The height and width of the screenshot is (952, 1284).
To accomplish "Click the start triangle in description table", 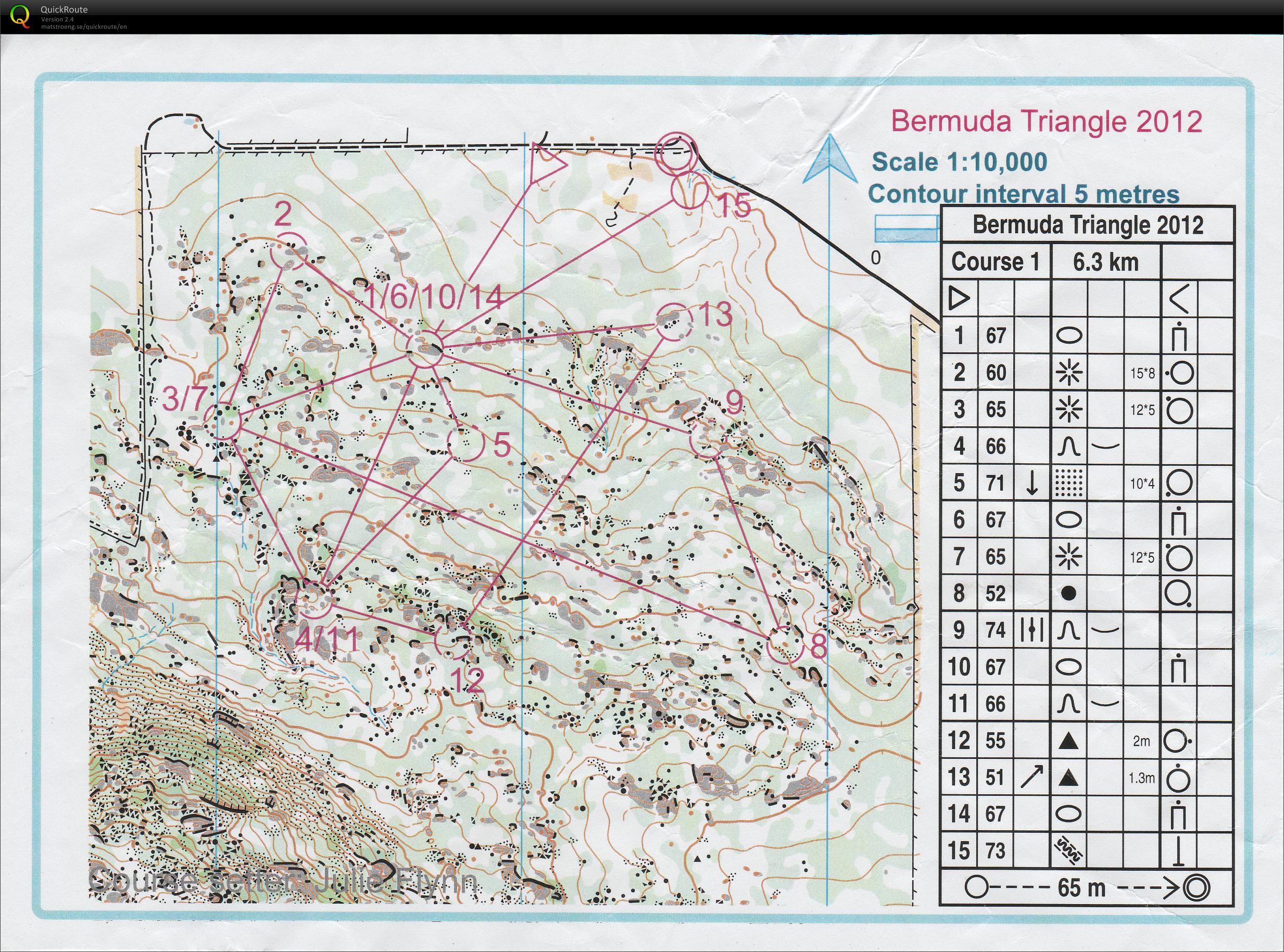I will tap(959, 299).
